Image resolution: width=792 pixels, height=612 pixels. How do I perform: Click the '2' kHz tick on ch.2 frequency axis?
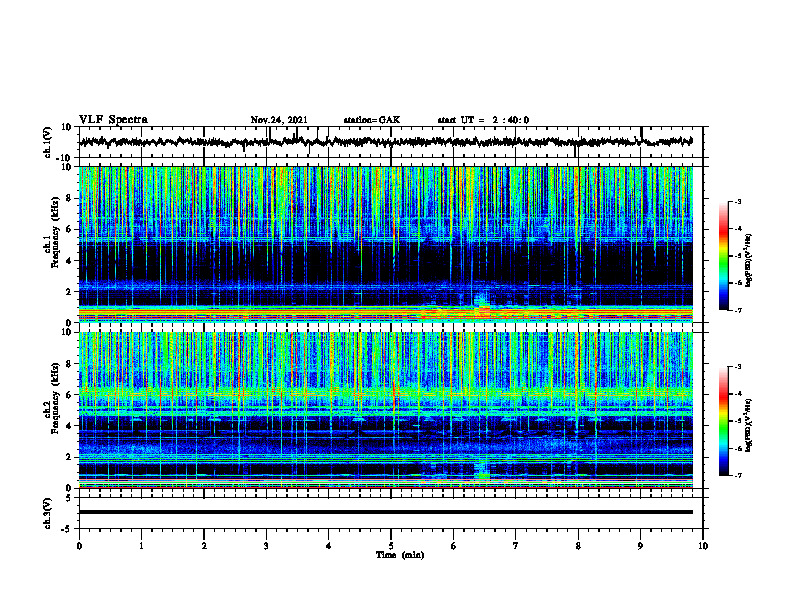(69, 457)
